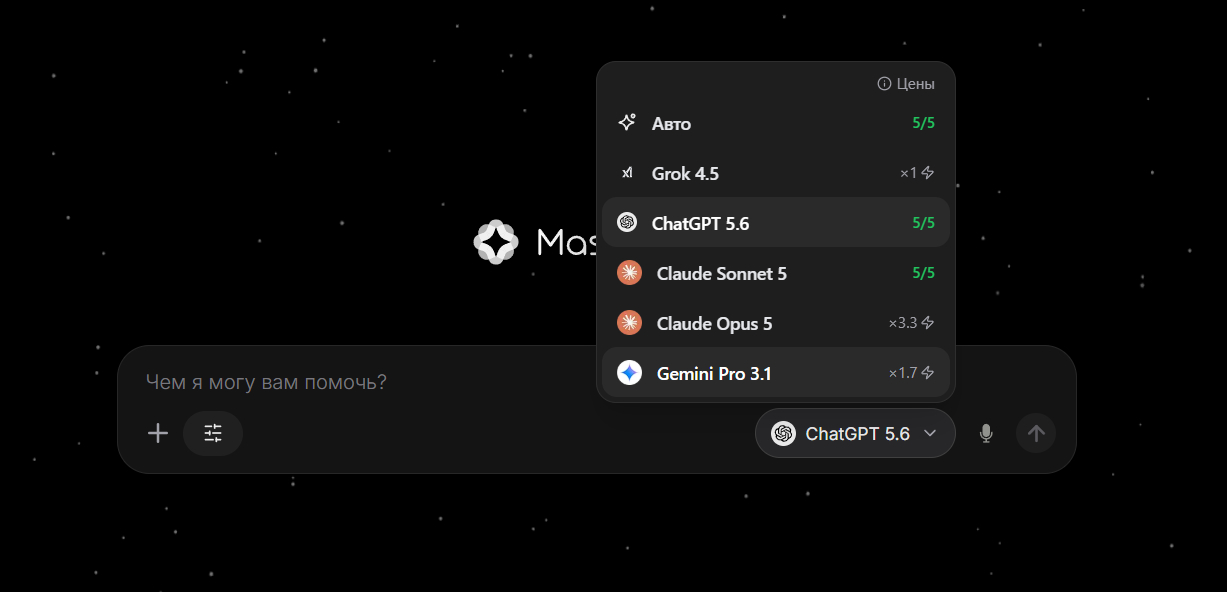
Task: Pick Claude Sonnet 5 from the list
Action: 776,273
